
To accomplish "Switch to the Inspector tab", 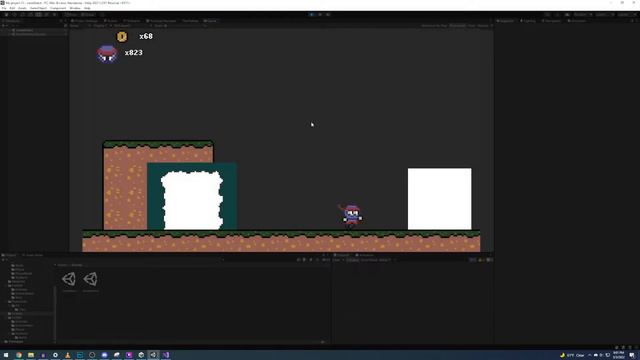I will click(506, 21).
